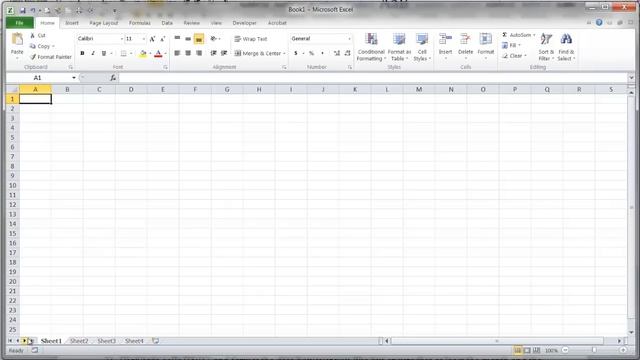Open the Font name Calibri dropdown

click(x=122, y=39)
